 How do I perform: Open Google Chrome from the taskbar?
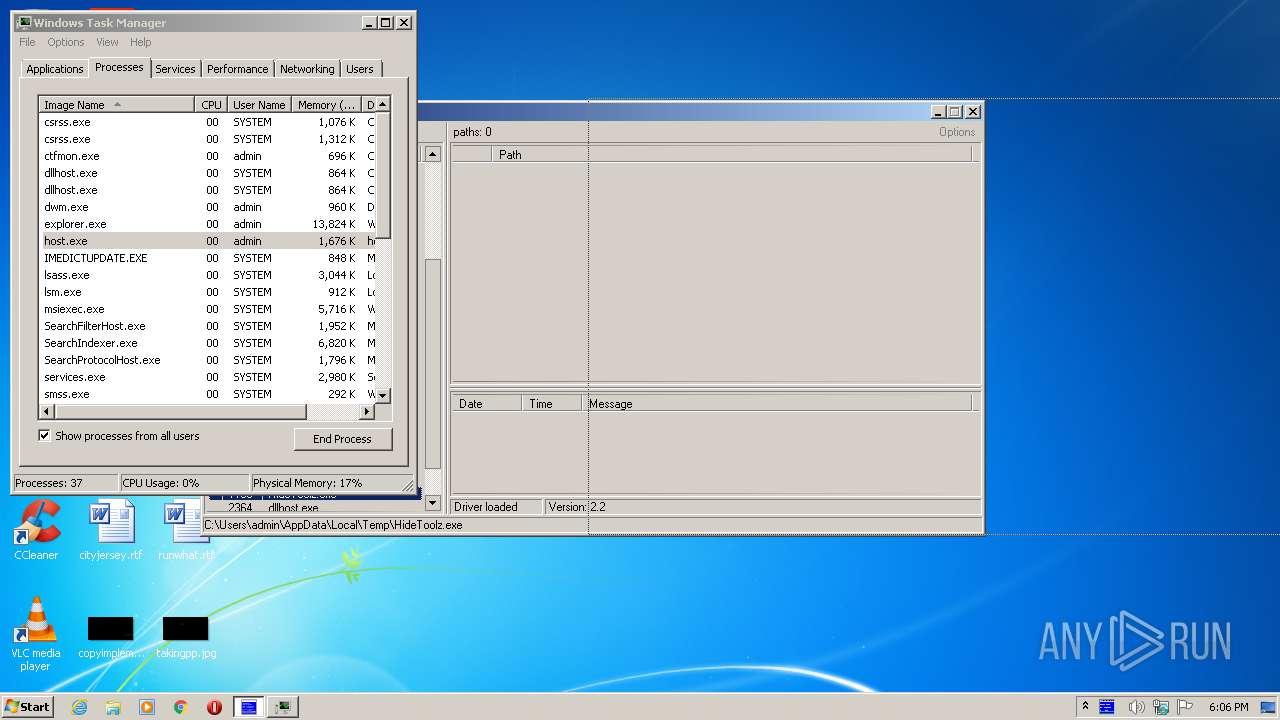coord(181,707)
